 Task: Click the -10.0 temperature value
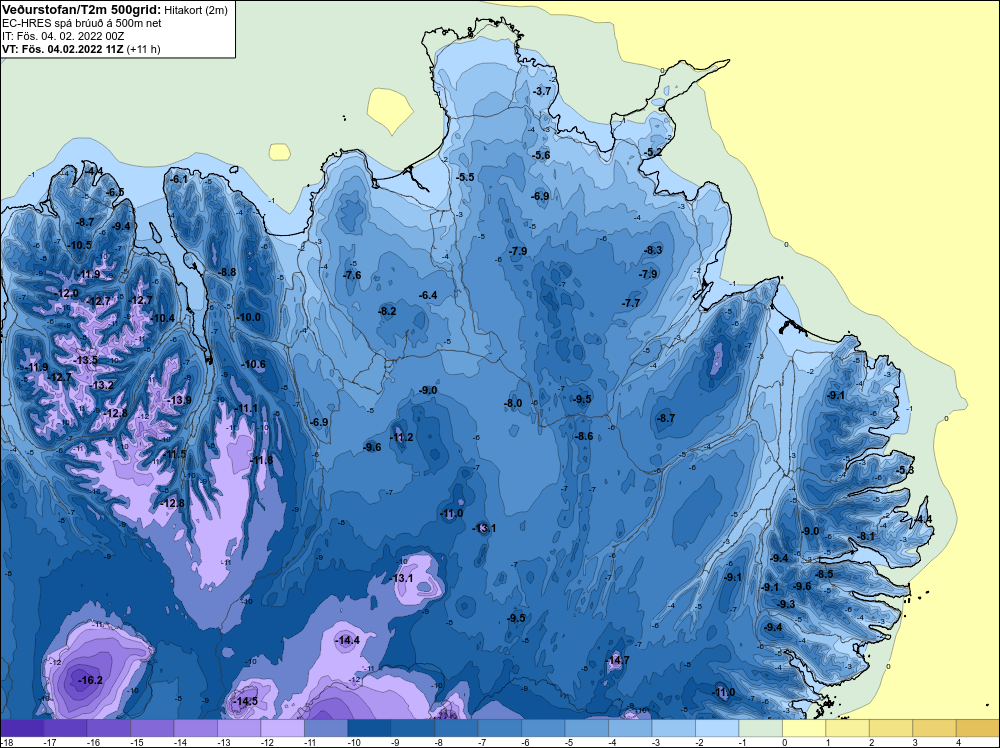pos(249,317)
